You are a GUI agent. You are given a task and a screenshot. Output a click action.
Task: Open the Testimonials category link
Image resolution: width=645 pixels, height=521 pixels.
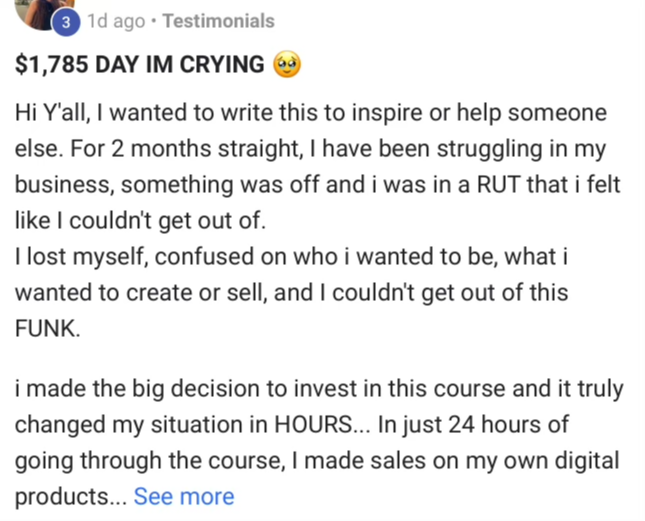218,21
